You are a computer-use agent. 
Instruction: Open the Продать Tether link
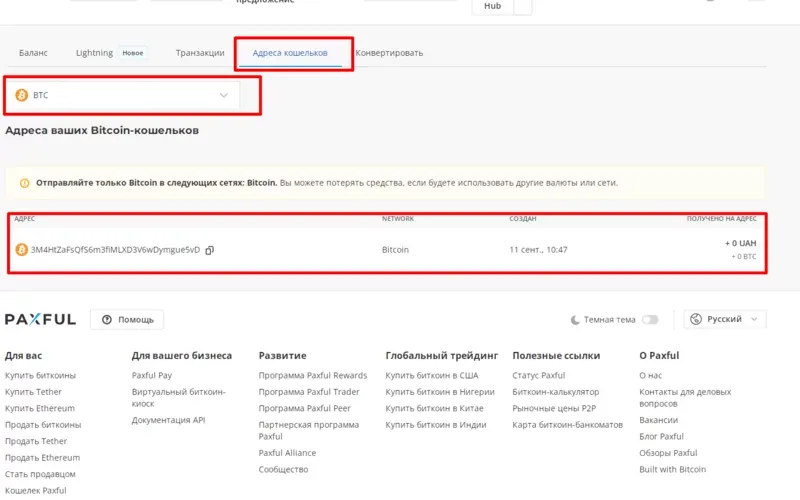tap(36, 441)
